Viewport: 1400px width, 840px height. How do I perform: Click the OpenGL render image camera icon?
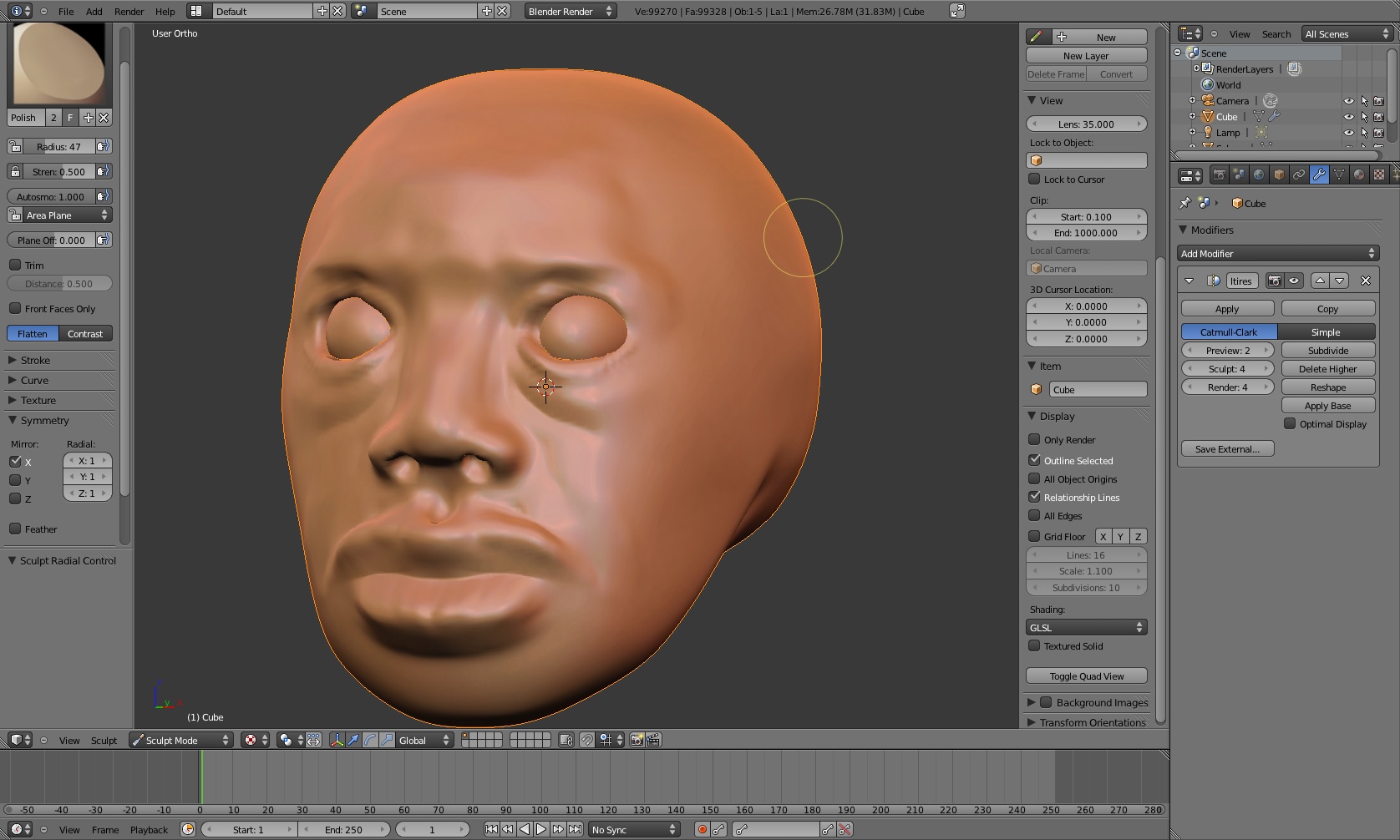[637, 740]
